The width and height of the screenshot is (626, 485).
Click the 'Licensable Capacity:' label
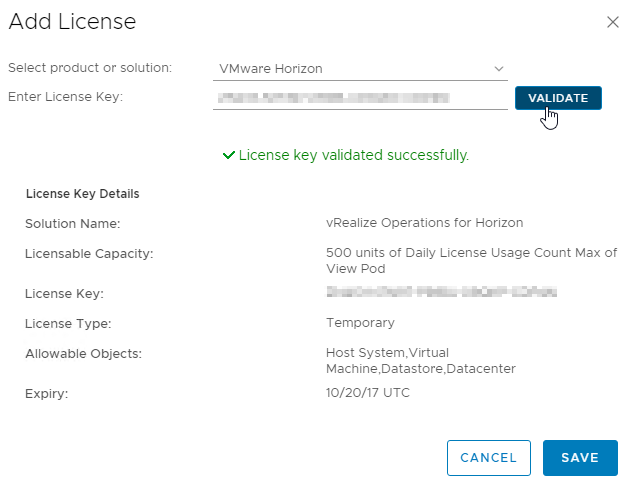[89, 254]
